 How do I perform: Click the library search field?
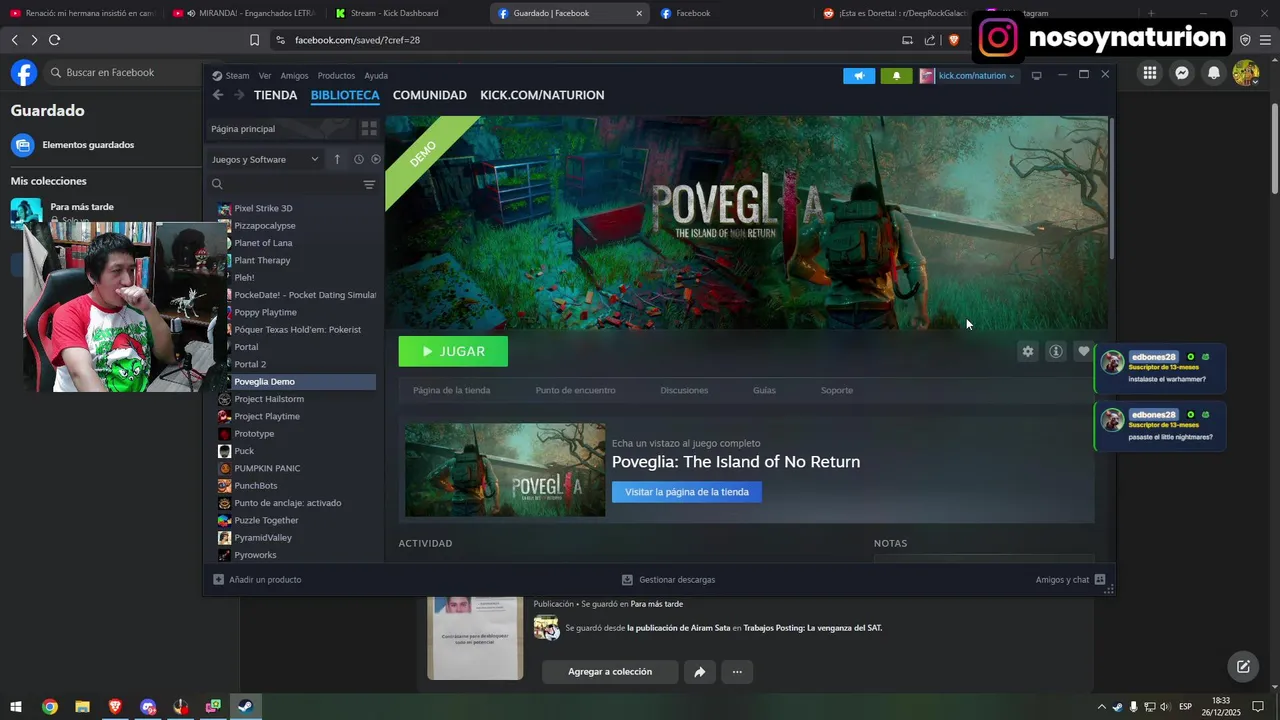tap(285, 184)
